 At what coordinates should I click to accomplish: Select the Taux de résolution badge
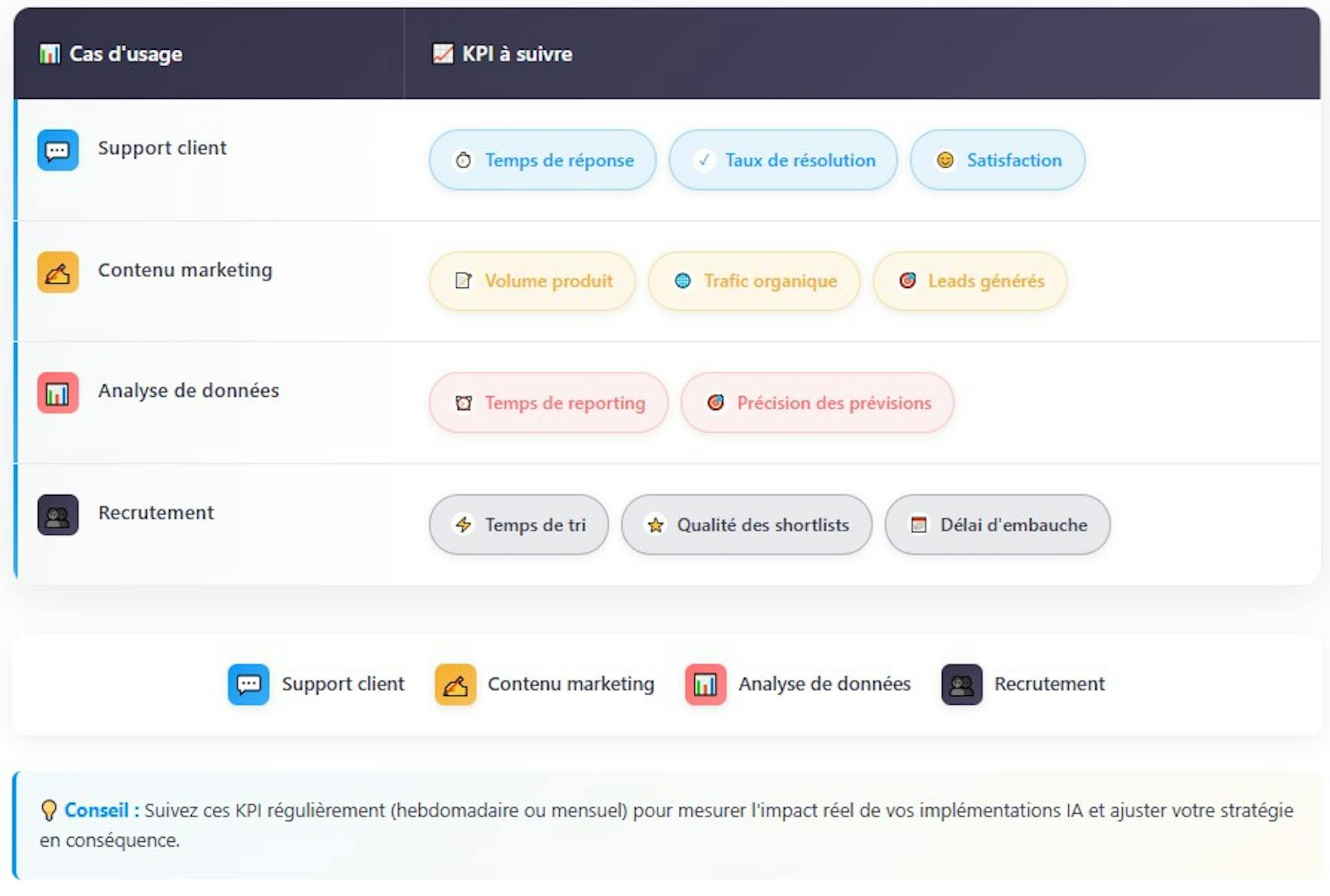(783, 160)
